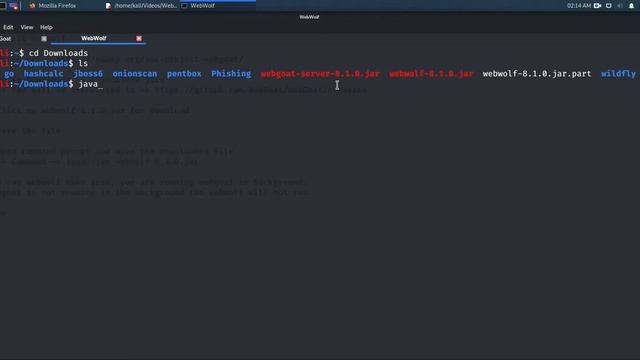Click the terminal icon beside the WebWolf taskbar entry

pyautogui.click(x=184, y=6)
